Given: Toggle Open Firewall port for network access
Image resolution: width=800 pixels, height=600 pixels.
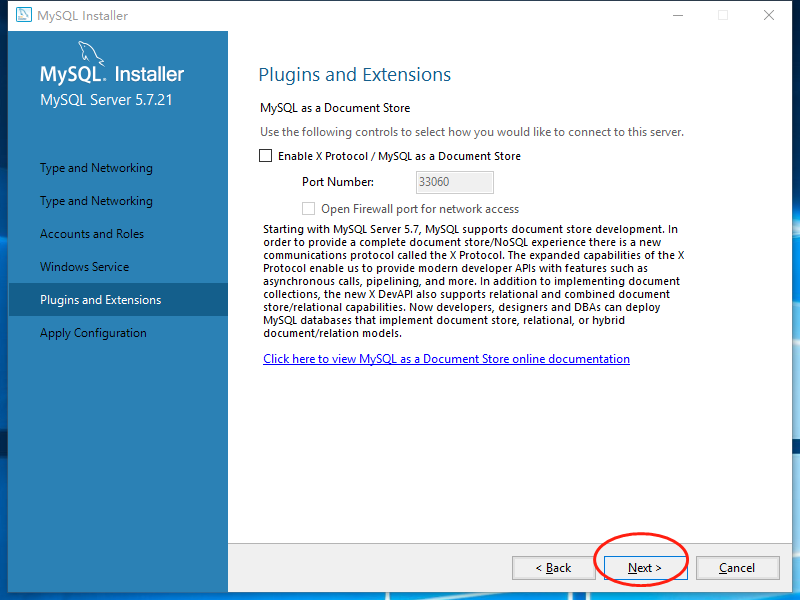Looking at the screenshot, I should tap(308, 209).
